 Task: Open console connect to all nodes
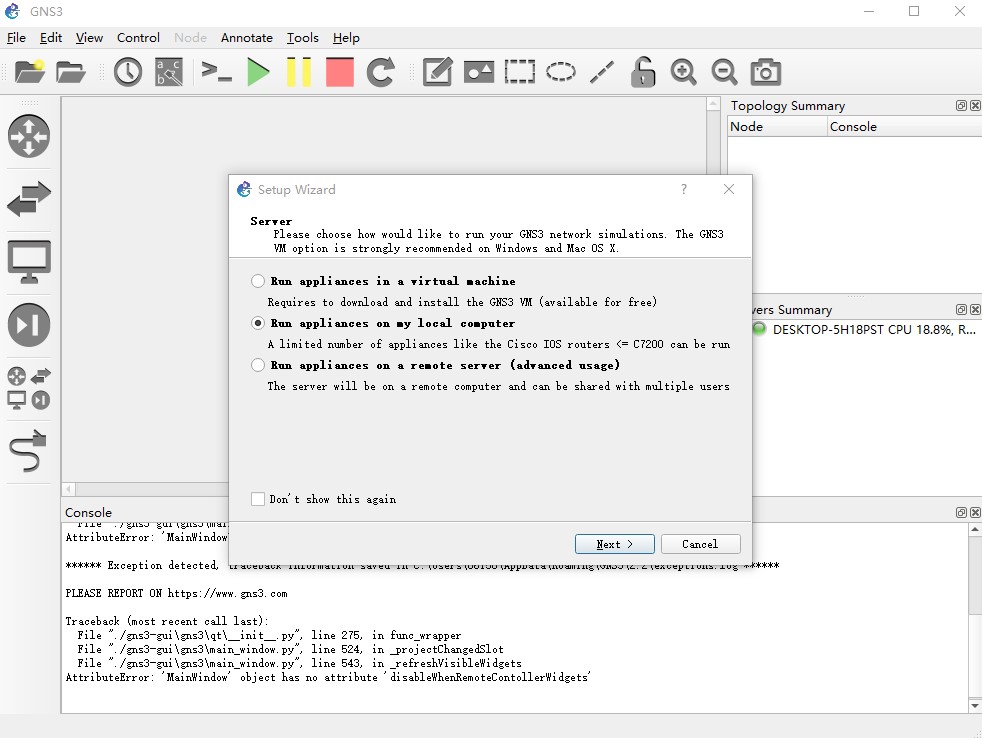coord(217,72)
